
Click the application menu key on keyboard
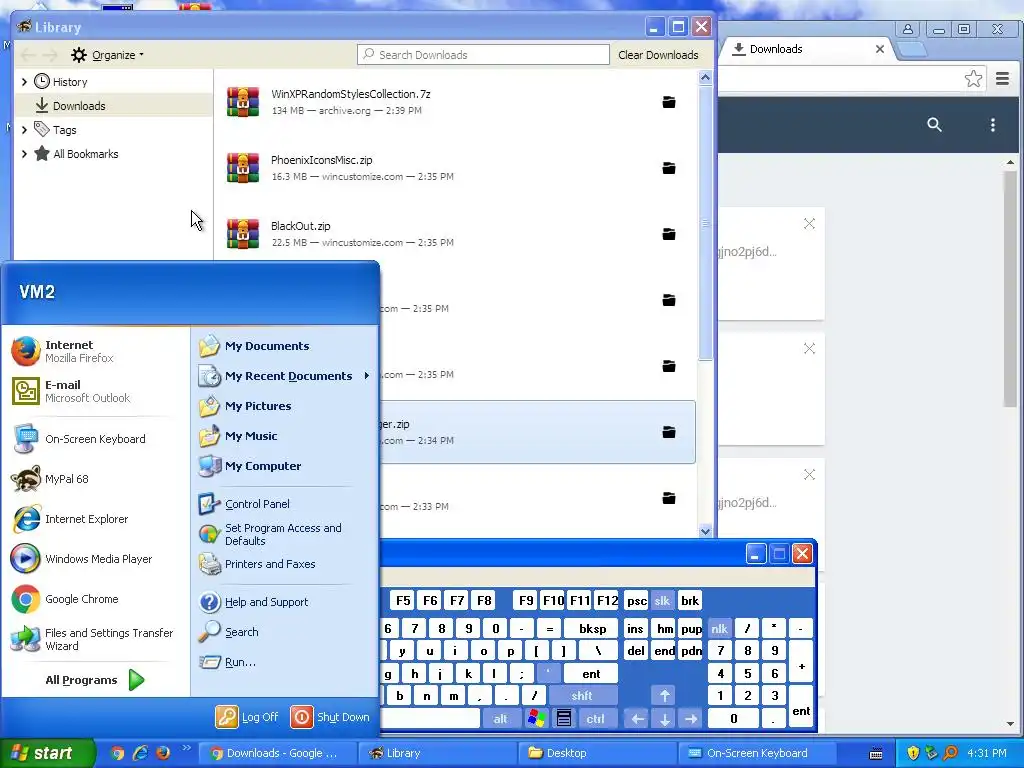(x=564, y=719)
